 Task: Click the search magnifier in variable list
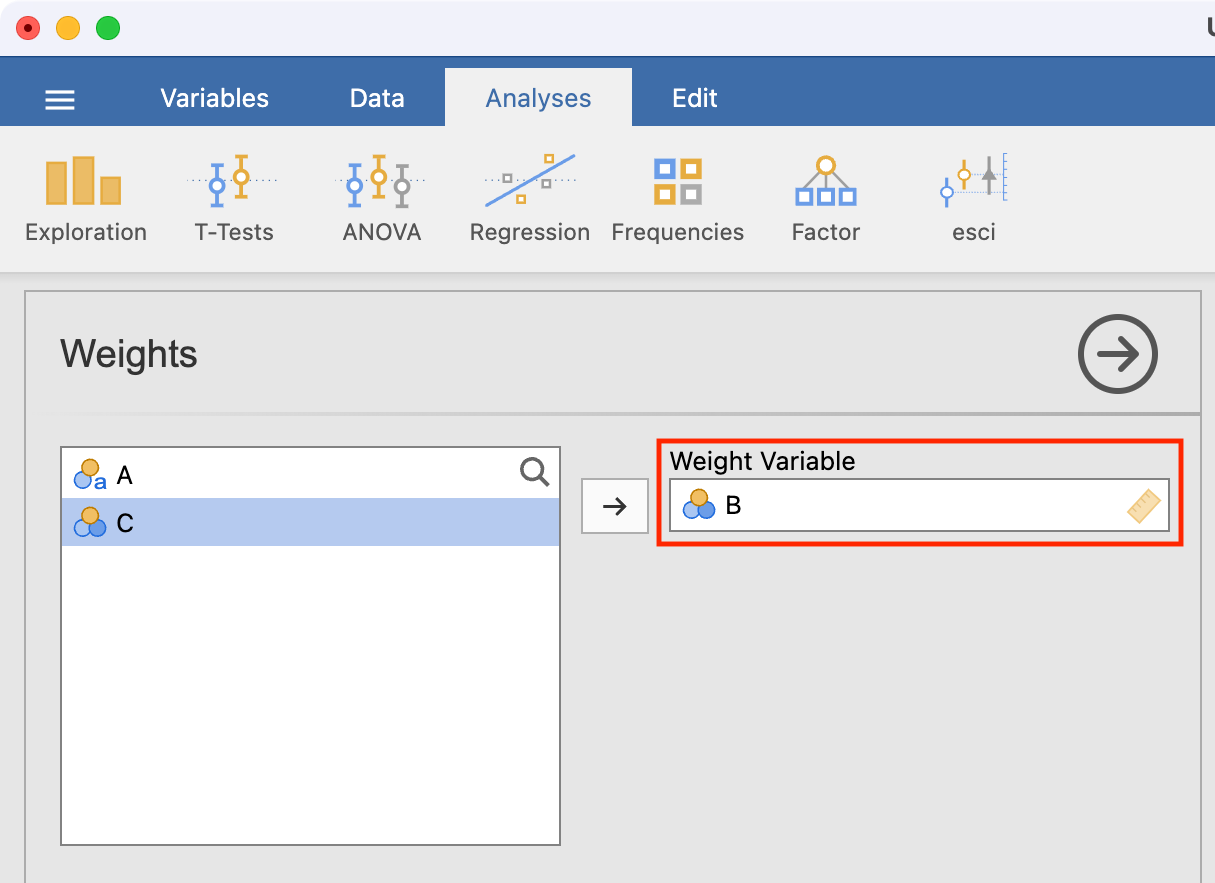coord(535,472)
